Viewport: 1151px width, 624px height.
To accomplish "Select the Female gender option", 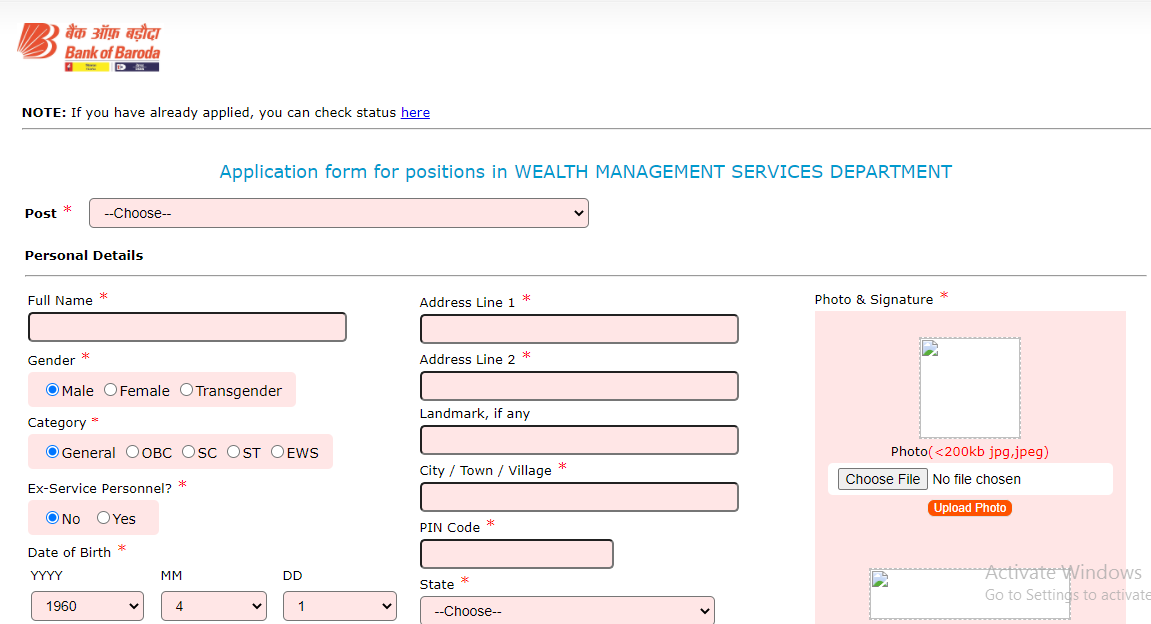I will (x=111, y=390).
